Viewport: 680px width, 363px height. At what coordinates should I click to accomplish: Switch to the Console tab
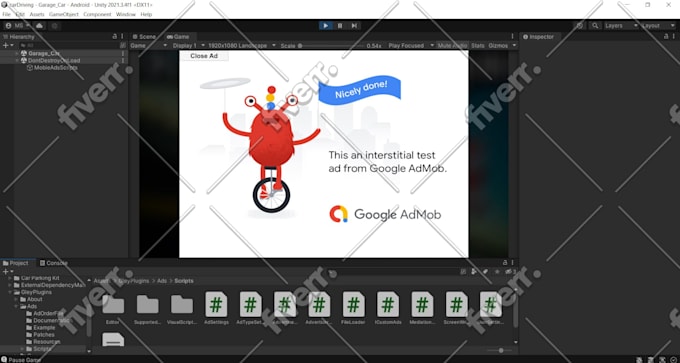point(54,263)
